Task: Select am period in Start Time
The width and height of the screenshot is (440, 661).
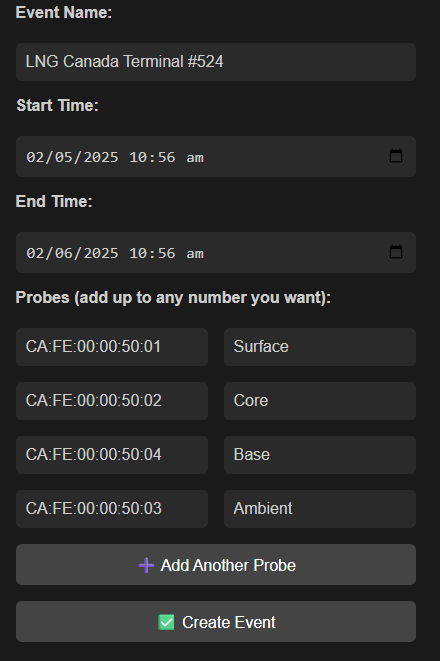Action: click(x=195, y=157)
